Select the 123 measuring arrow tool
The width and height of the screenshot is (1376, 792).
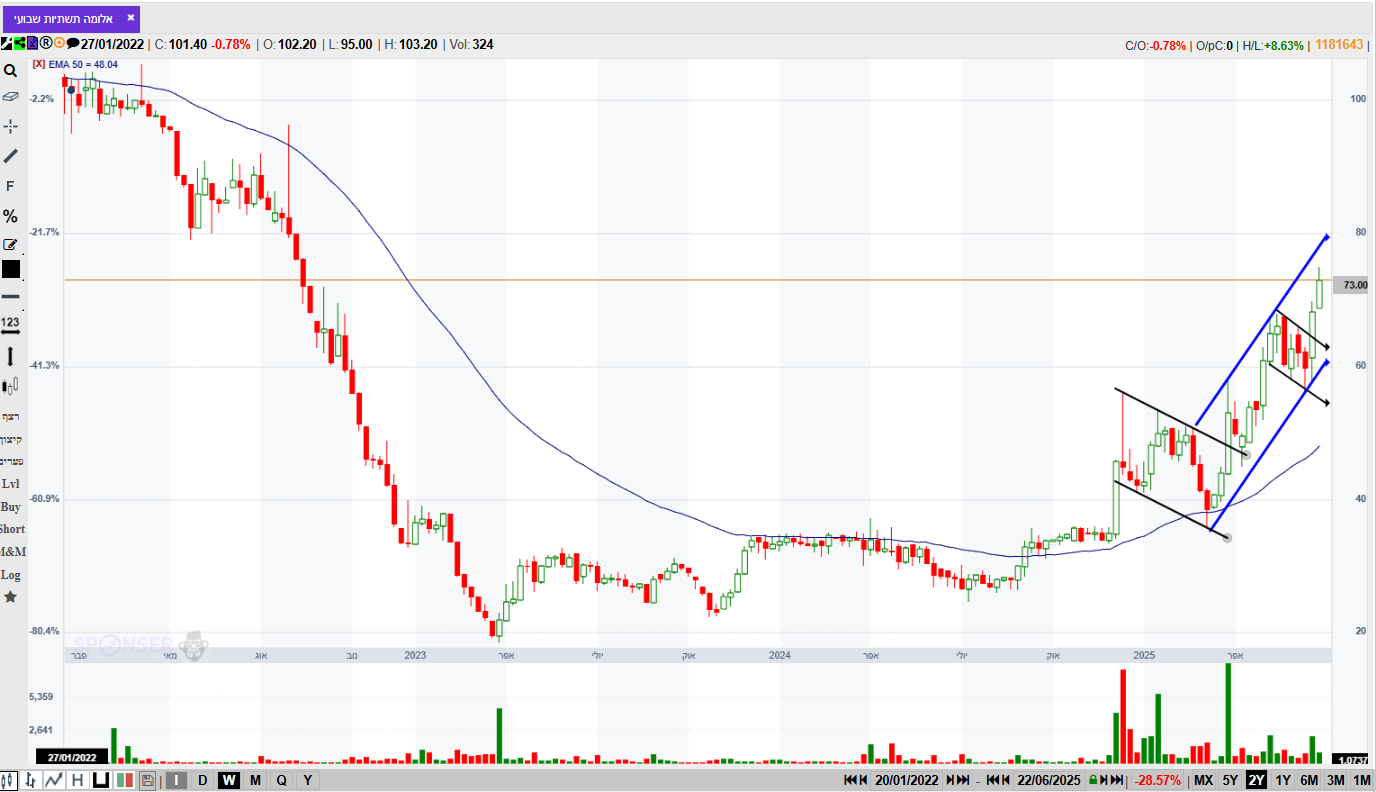pyautogui.click(x=10, y=326)
